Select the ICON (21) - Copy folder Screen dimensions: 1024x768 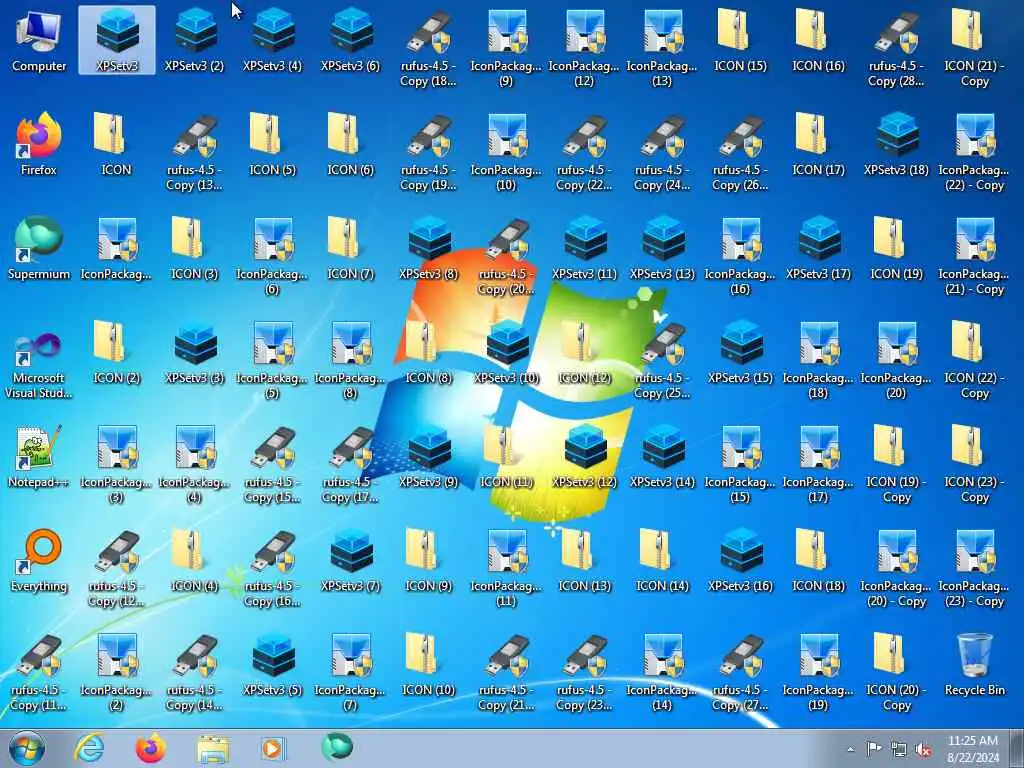974,48
